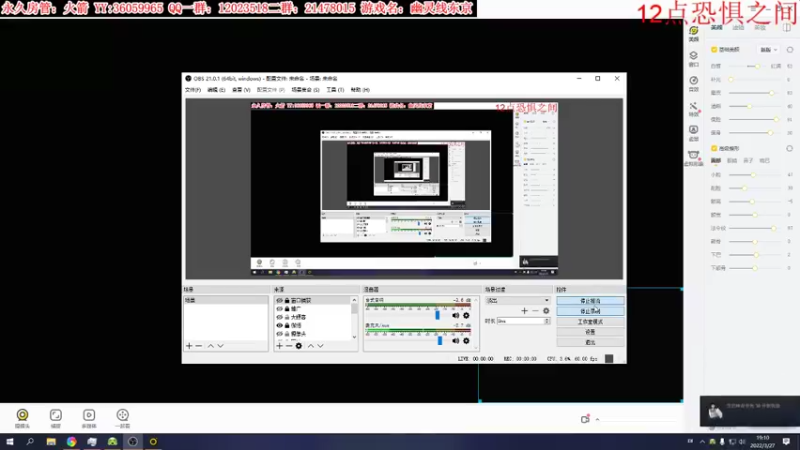Open the 特效 magic wand sidebar icon
Viewport: 800px width, 450px height.
(x=693, y=108)
